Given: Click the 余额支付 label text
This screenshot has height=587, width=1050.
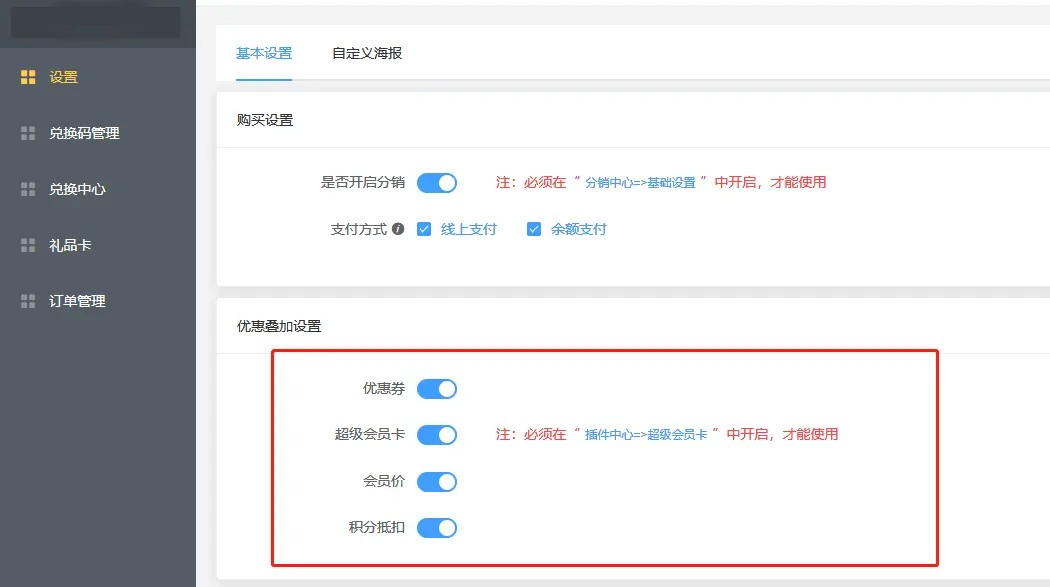Looking at the screenshot, I should point(579,230).
